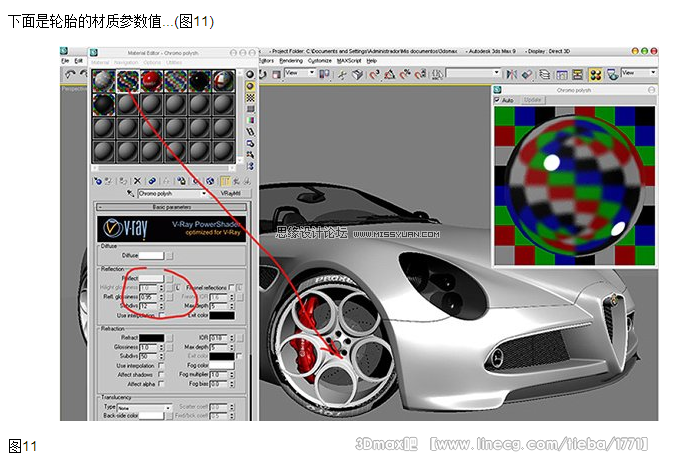This screenshot has width=677, height=461.
Task: Open Material Editor Options icon
Action: (250, 143)
